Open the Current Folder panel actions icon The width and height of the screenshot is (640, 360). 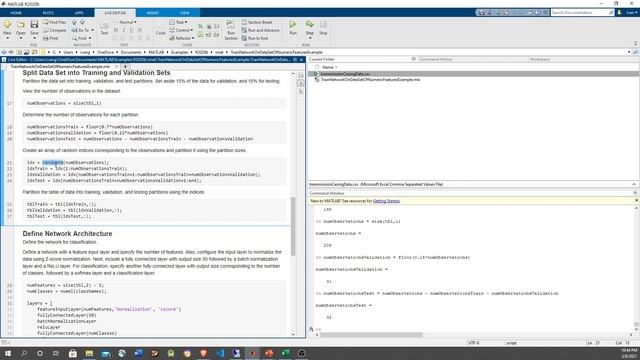tap(413, 59)
